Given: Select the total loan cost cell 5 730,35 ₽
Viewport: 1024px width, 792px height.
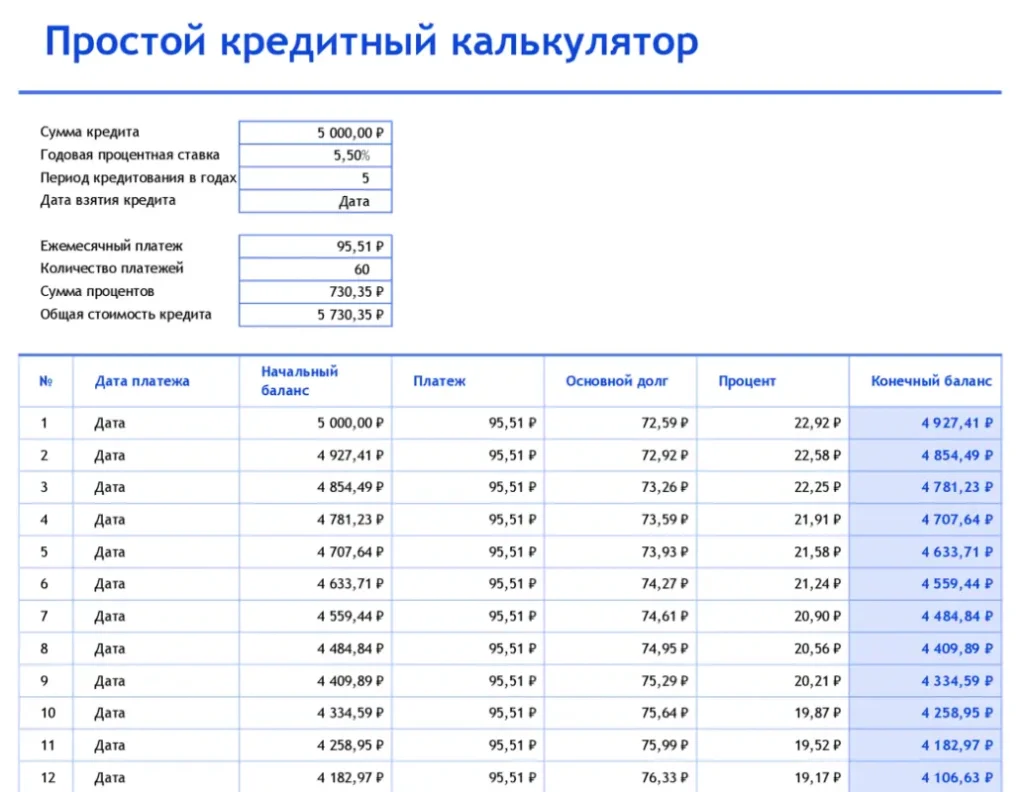Looking at the screenshot, I should [315, 315].
